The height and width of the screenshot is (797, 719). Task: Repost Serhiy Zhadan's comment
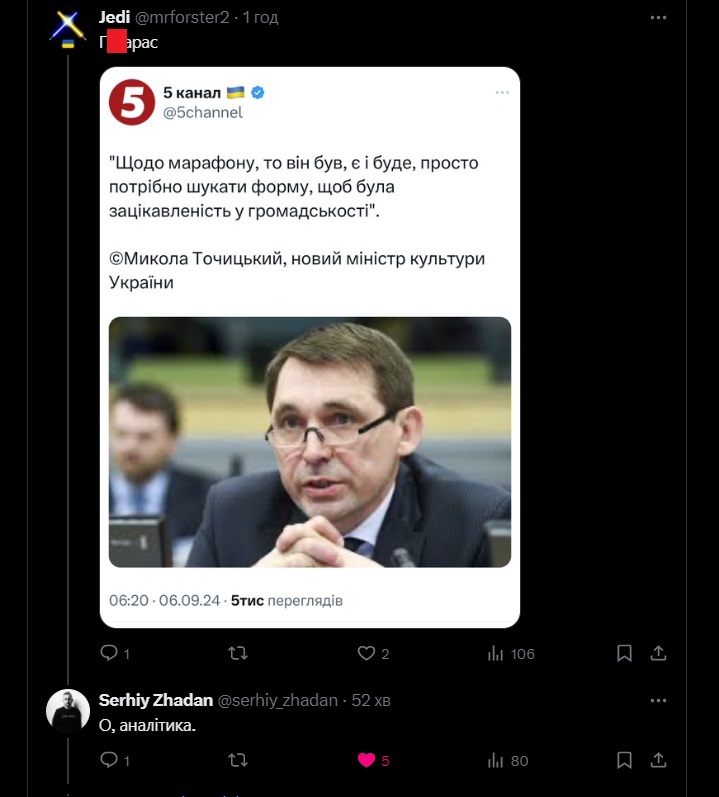click(x=238, y=760)
